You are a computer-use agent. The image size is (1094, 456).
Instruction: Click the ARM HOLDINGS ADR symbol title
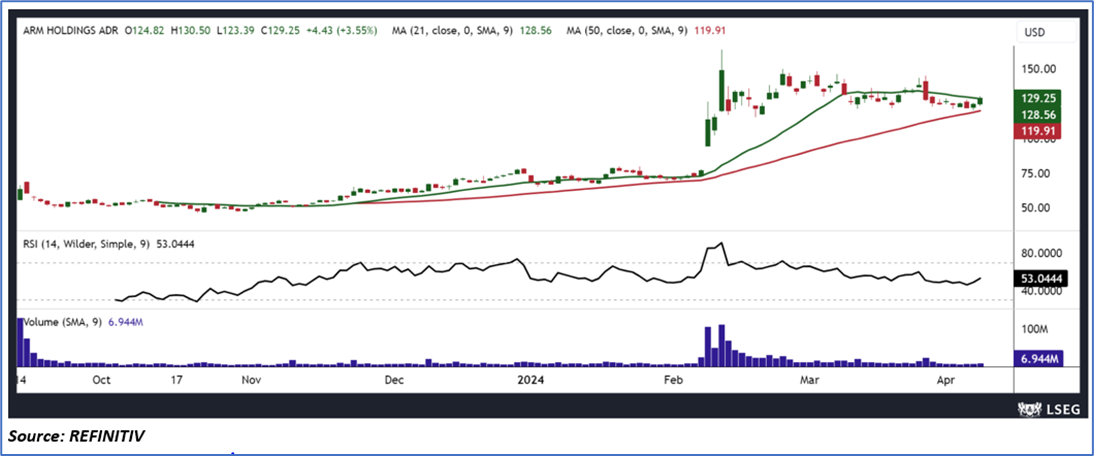tap(70, 31)
